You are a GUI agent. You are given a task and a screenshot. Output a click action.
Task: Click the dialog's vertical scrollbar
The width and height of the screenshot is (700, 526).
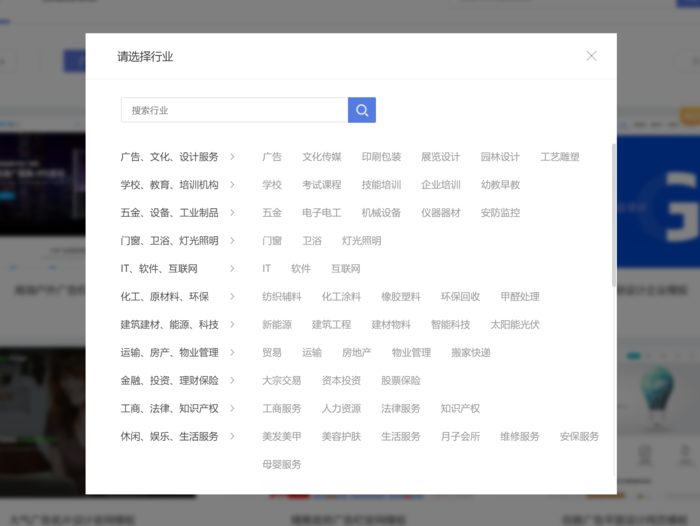coord(614,215)
